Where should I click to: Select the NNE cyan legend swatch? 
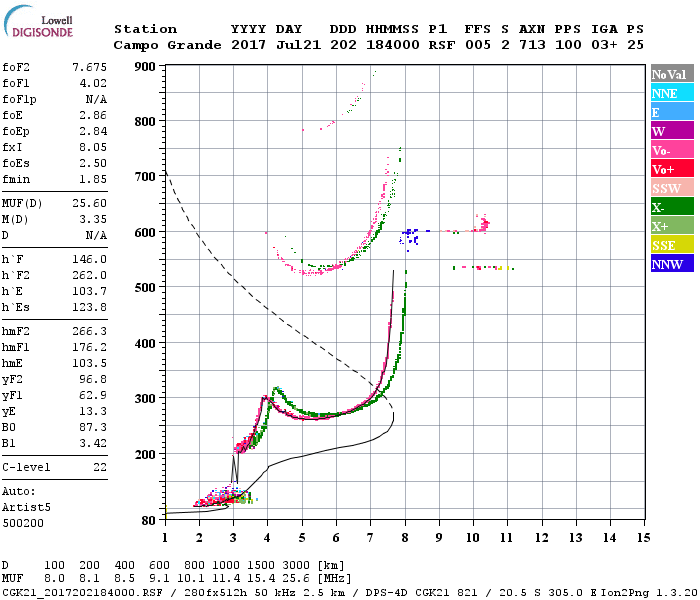click(x=672, y=93)
